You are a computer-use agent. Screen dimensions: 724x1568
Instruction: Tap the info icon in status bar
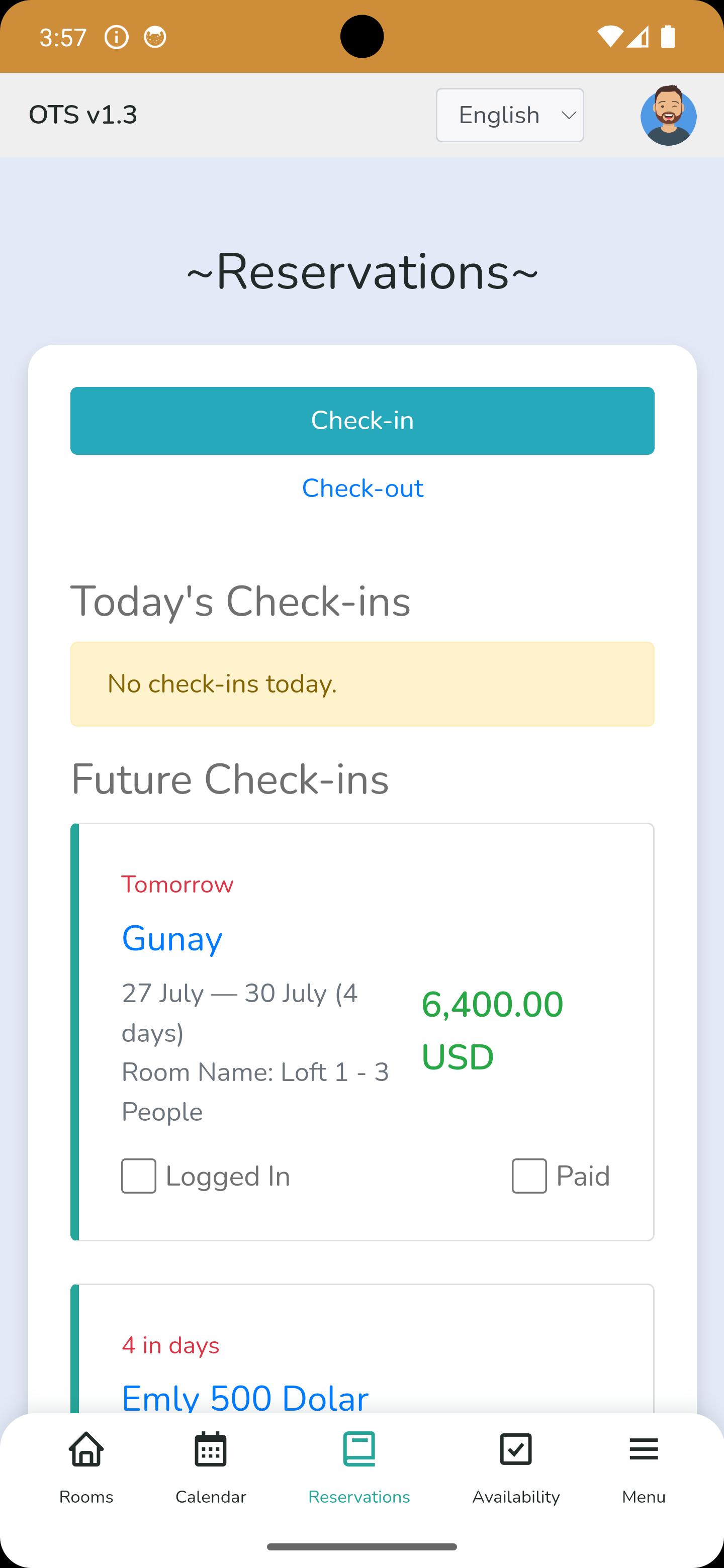(x=116, y=37)
